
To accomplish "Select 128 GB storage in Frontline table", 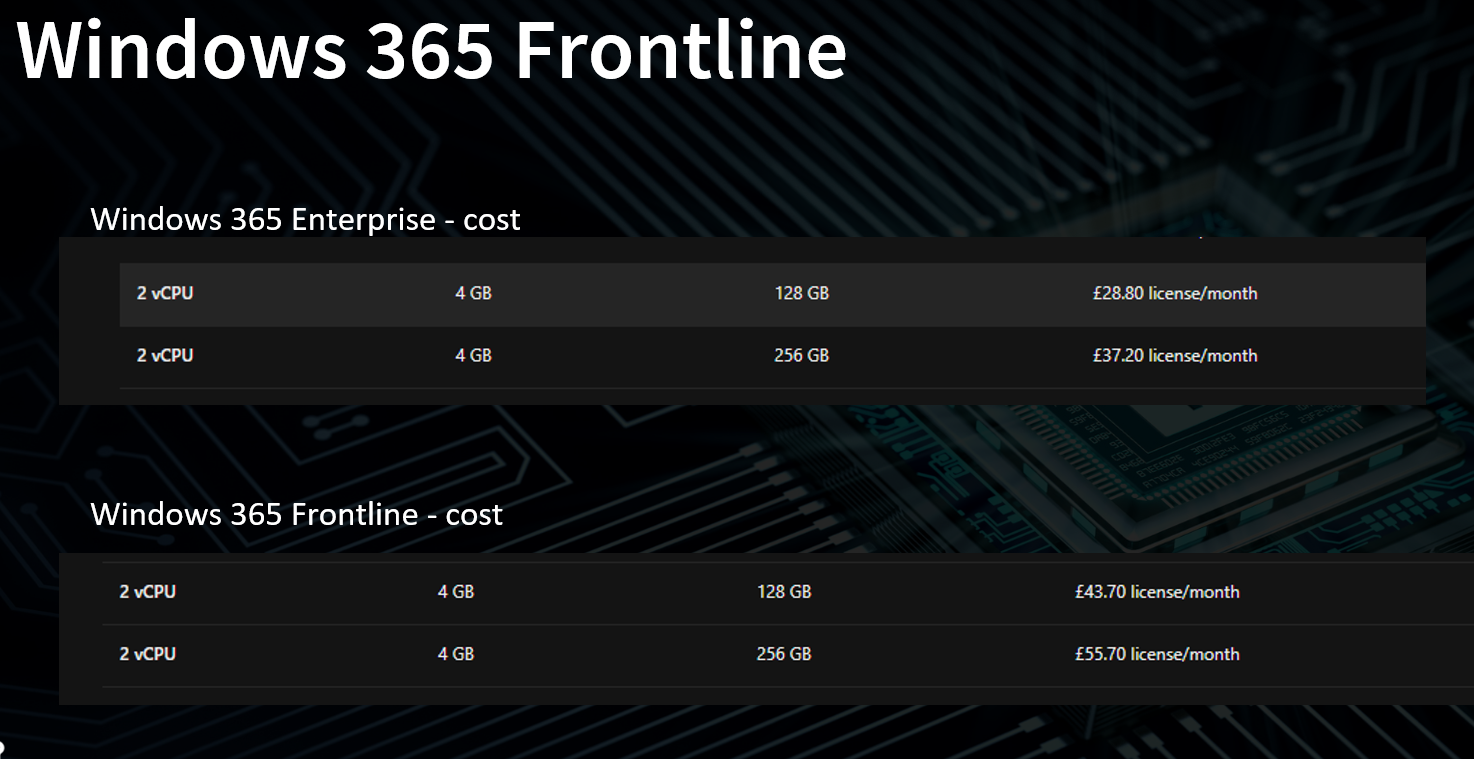I will click(784, 592).
